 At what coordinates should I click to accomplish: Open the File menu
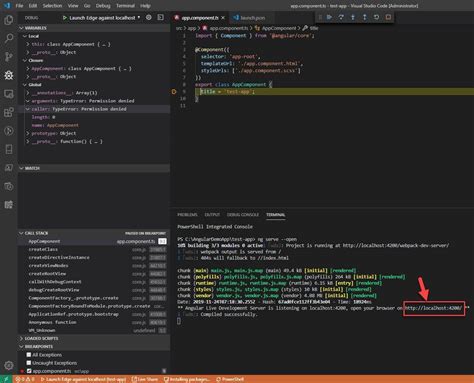click(19, 6)
